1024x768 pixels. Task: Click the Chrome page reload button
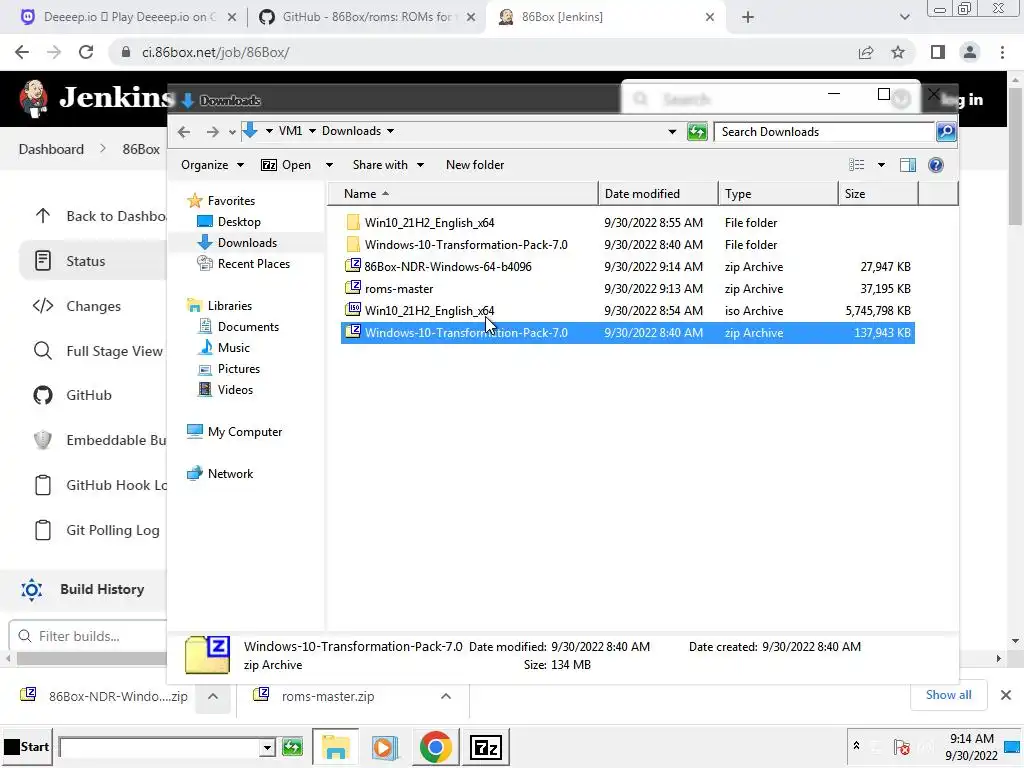[x=86, y=52]
